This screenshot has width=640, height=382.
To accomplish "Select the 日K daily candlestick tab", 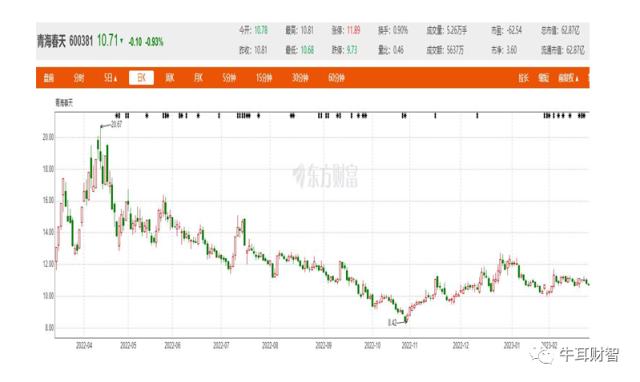I will click(141, 78).
